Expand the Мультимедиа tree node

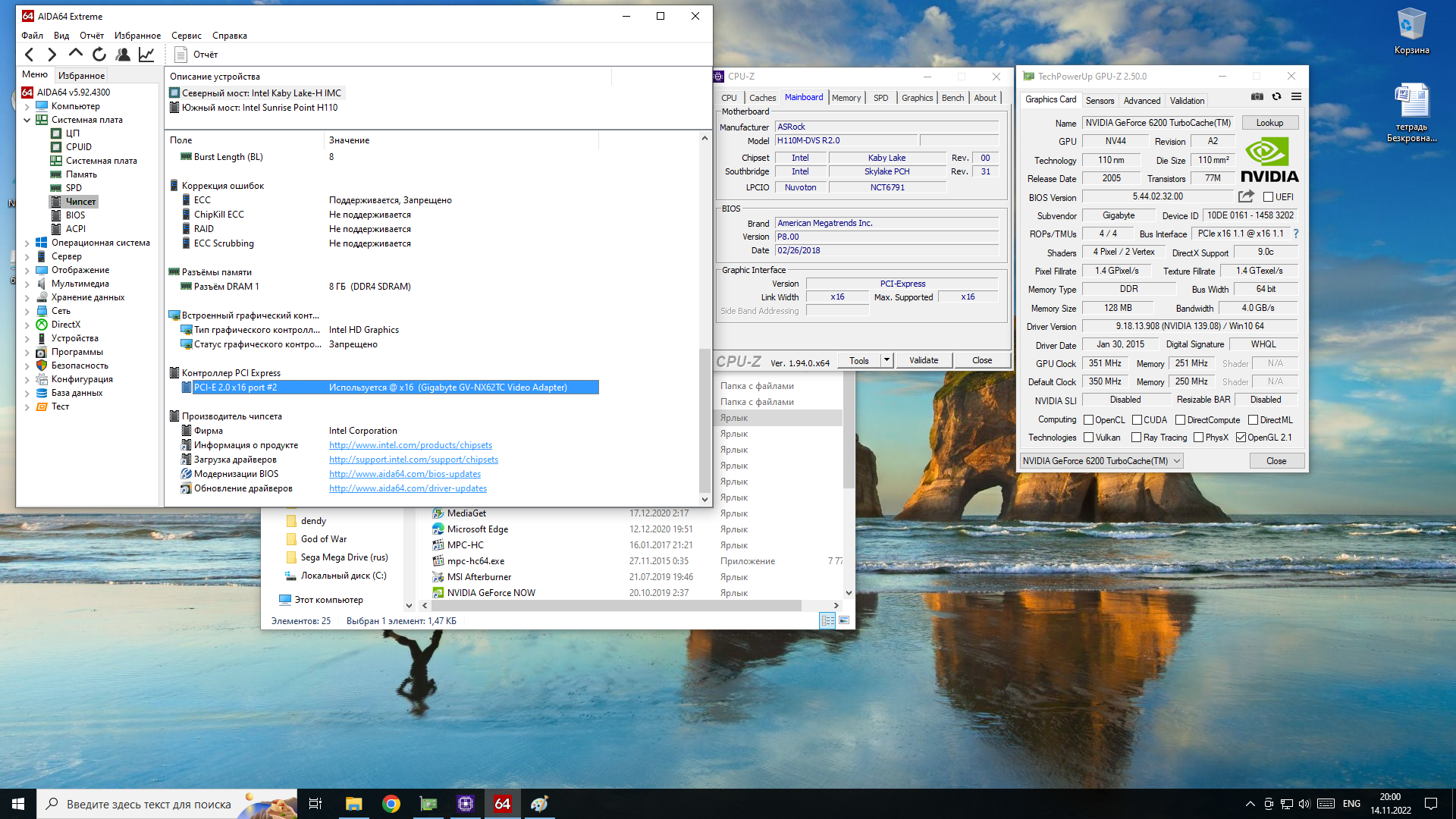tap(27, 284)
